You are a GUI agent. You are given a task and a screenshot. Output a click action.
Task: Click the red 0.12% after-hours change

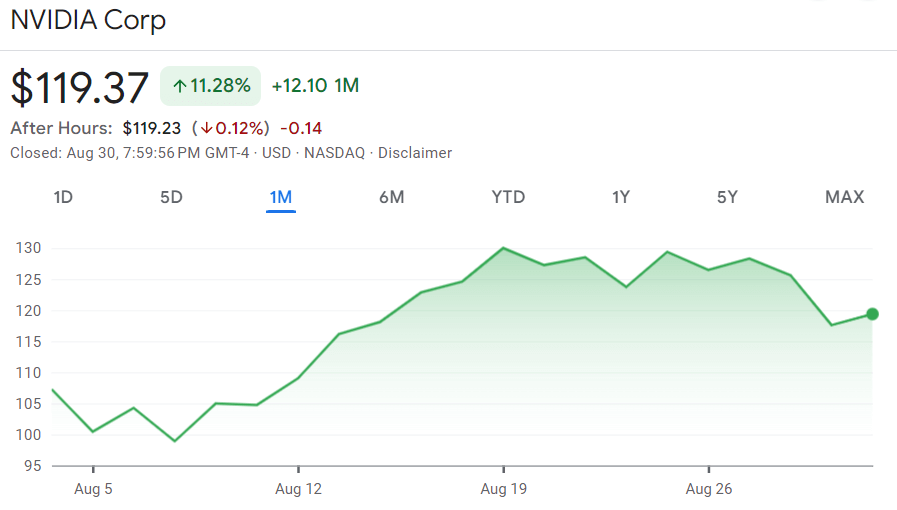[x=231, y=128]
